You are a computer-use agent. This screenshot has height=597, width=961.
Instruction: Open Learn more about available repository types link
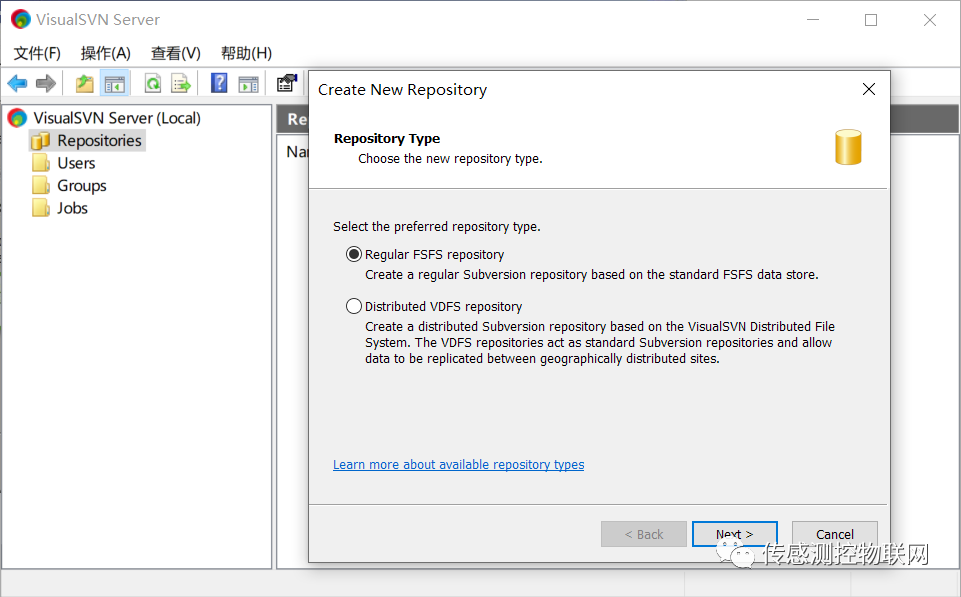click(458, 465)
